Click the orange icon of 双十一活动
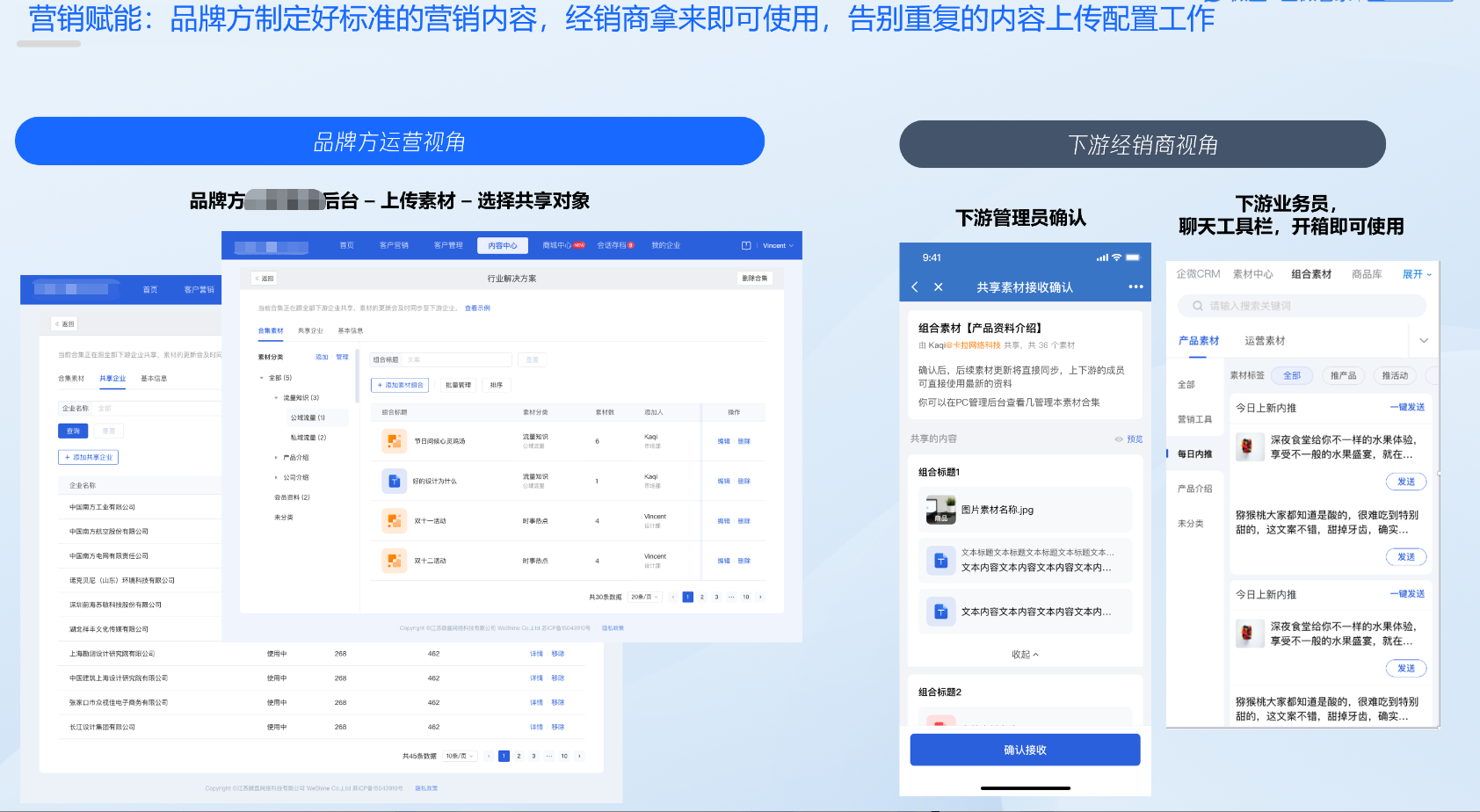This screenshot has width=1480, height=812. click(395, 521)
